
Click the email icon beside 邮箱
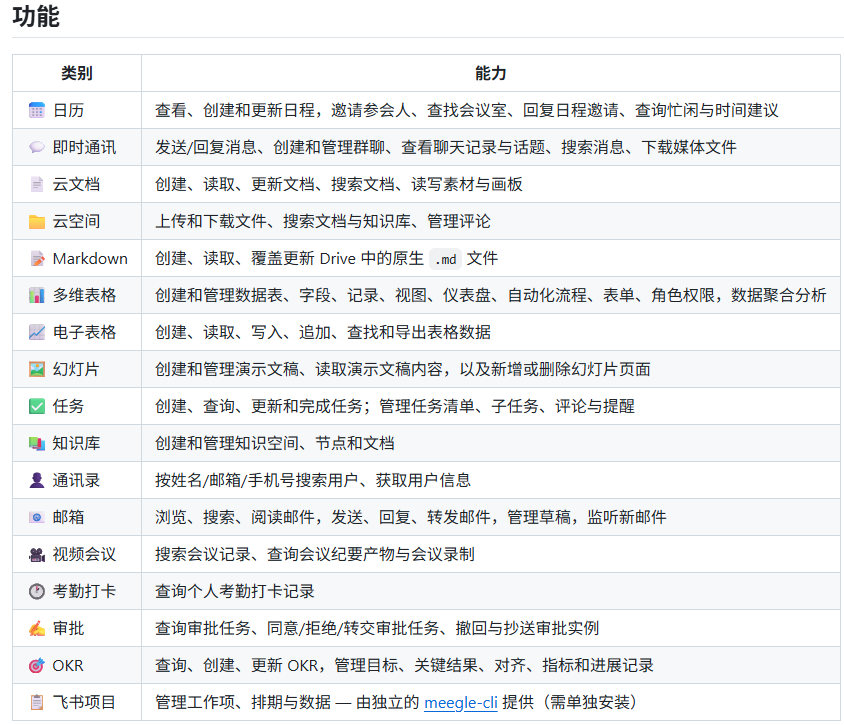[x=37, y=517]
